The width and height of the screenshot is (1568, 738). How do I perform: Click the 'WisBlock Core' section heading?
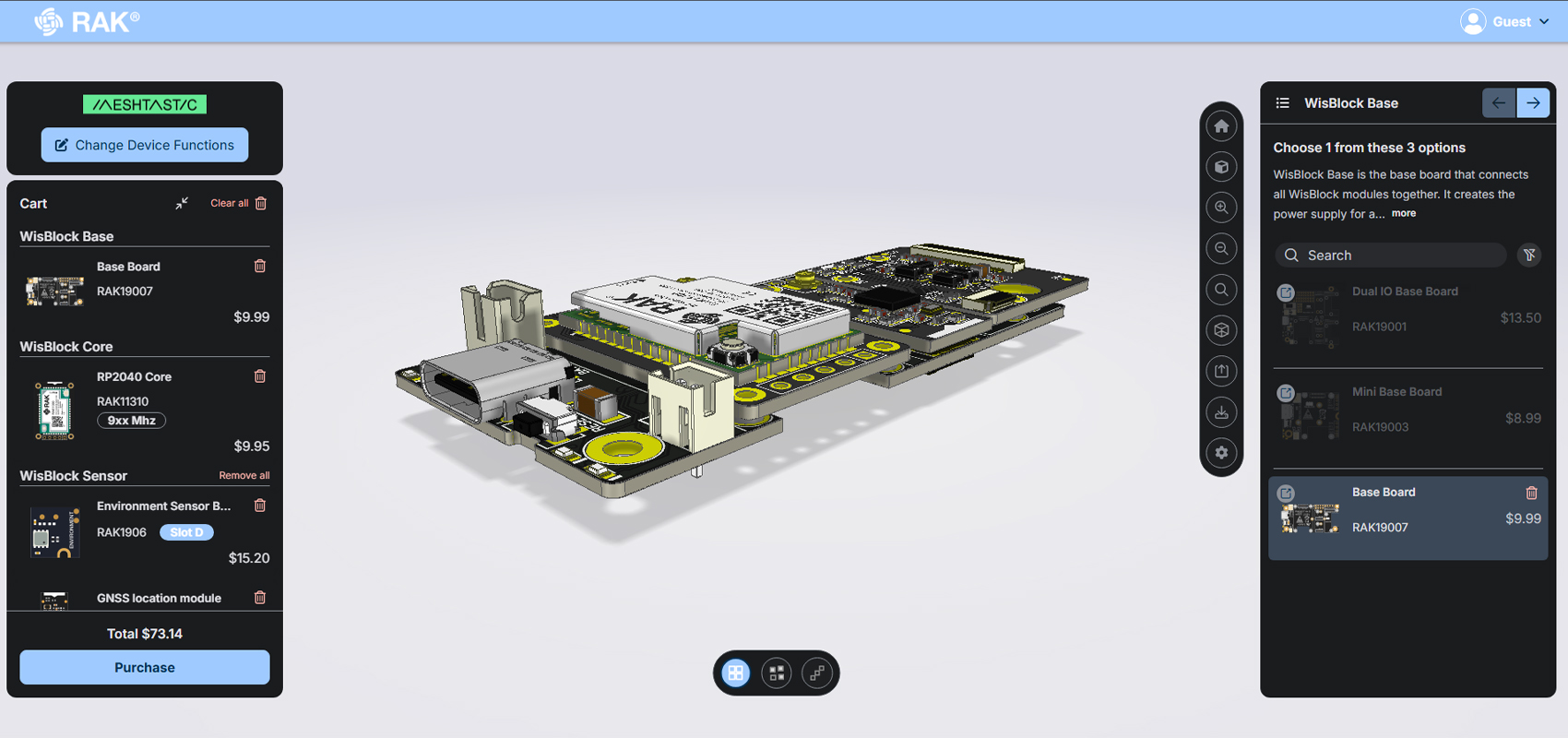coord(66,347)
